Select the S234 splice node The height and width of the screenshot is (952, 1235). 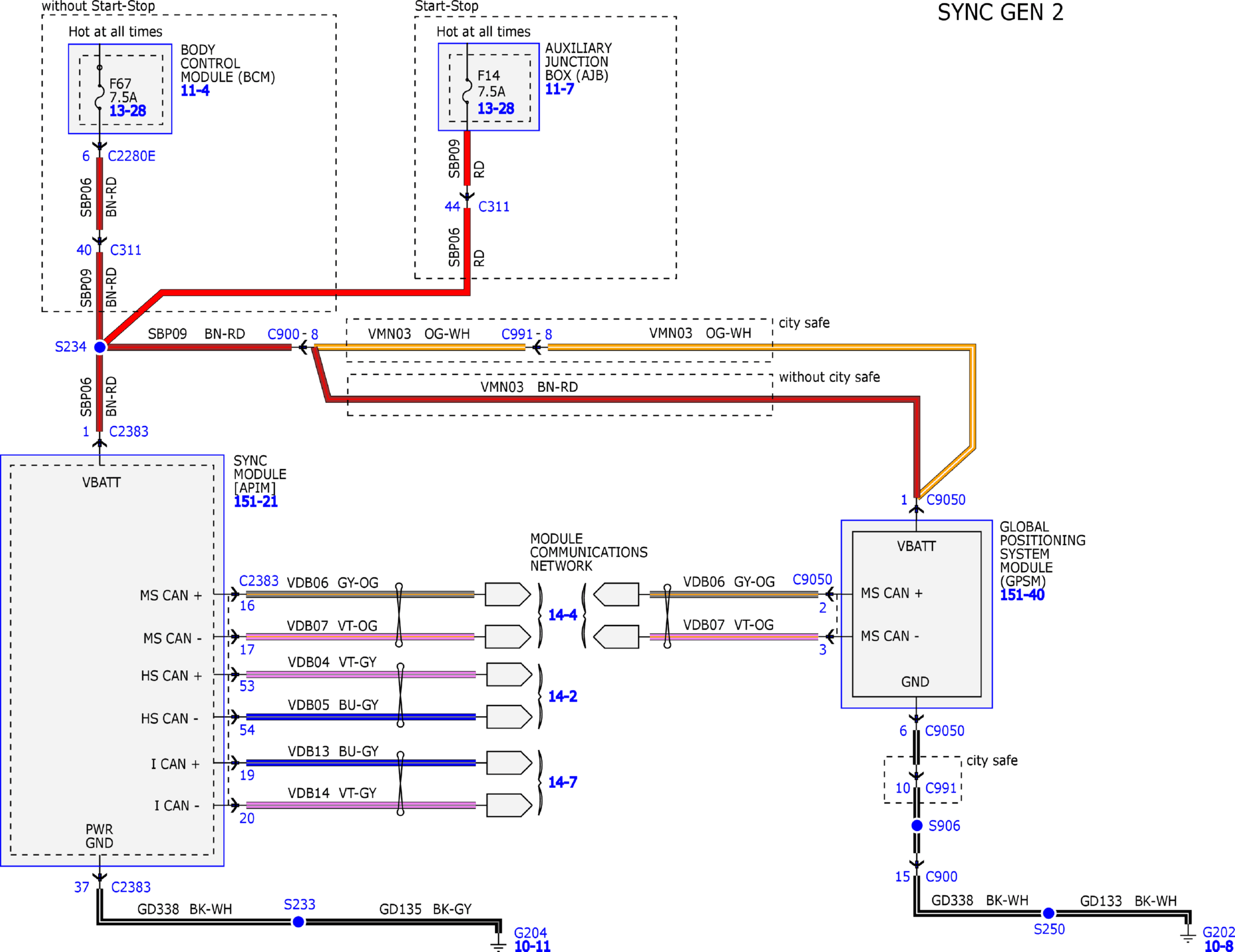pyautogui.click(x=100, y=347)
